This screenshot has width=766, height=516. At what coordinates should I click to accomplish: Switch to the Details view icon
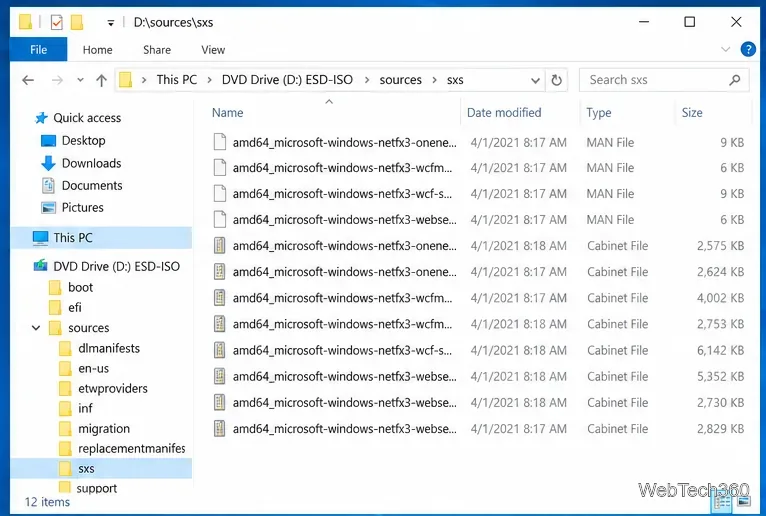pos(723,501)
